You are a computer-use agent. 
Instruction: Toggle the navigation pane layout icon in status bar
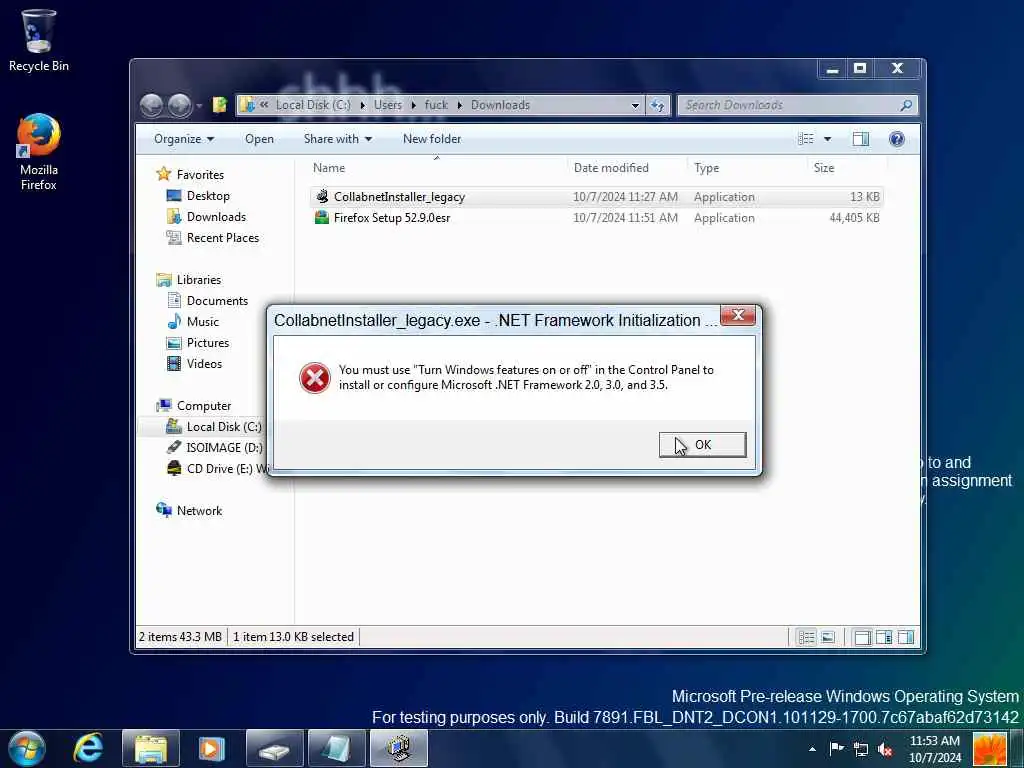tap(863, 637)
